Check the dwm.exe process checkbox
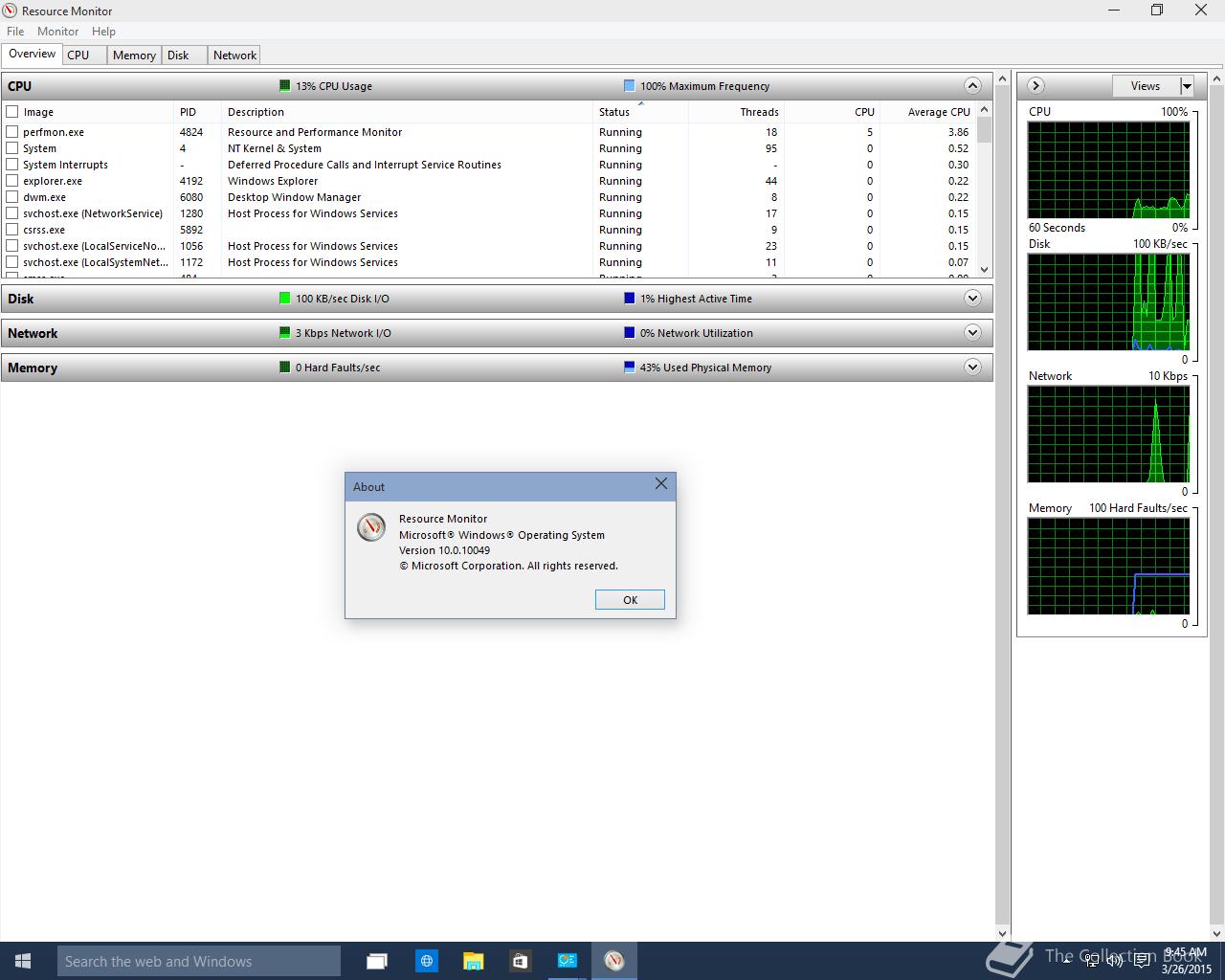Viewport: 1225px width, 980px height. click(x=12, y=197)
